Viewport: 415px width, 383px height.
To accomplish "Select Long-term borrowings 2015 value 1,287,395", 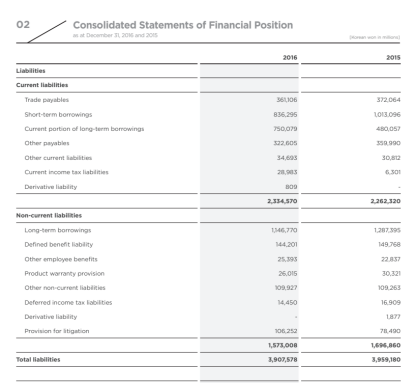I will (387, 230).
